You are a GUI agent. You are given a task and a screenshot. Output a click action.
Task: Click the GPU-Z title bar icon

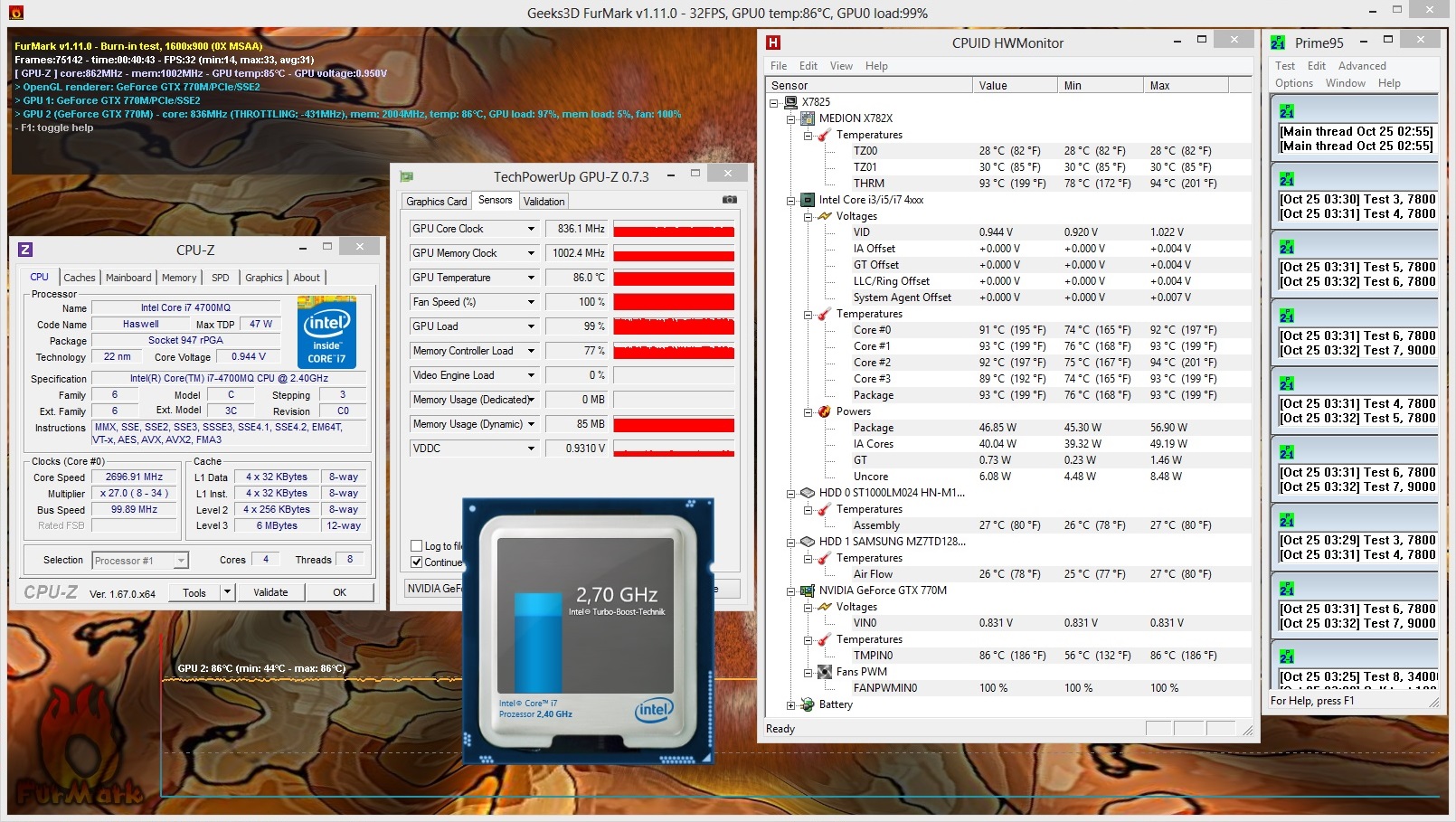(407, 176)
